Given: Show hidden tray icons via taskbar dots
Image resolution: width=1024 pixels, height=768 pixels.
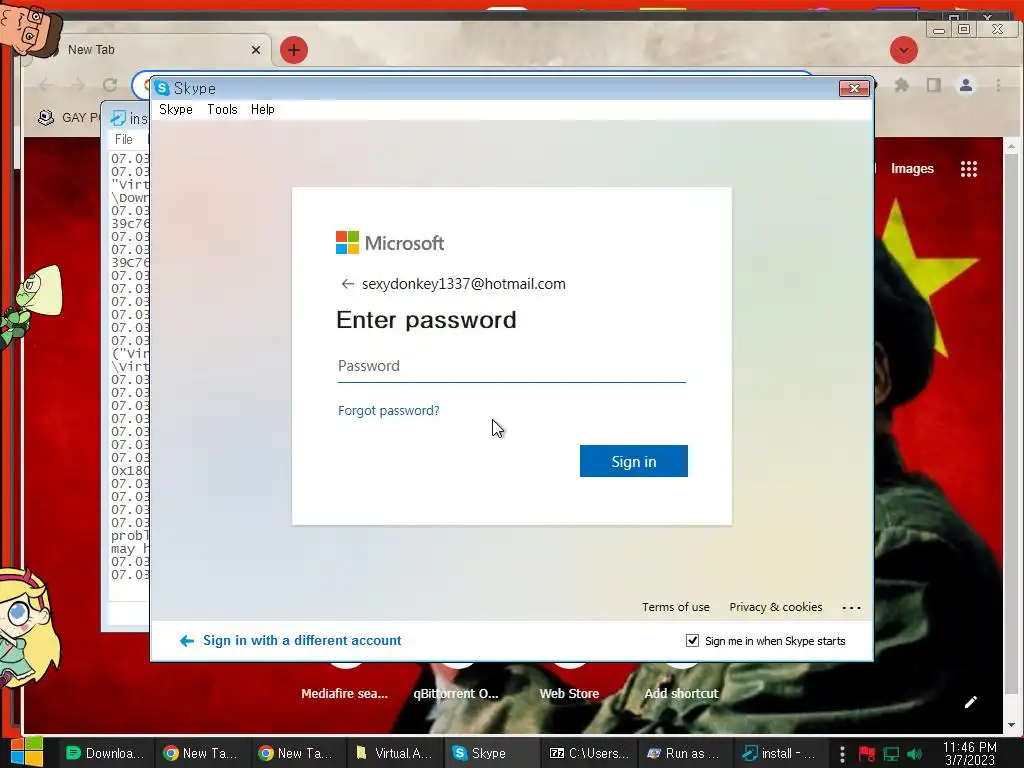Looking at the screenshot, I should (842, 754).
